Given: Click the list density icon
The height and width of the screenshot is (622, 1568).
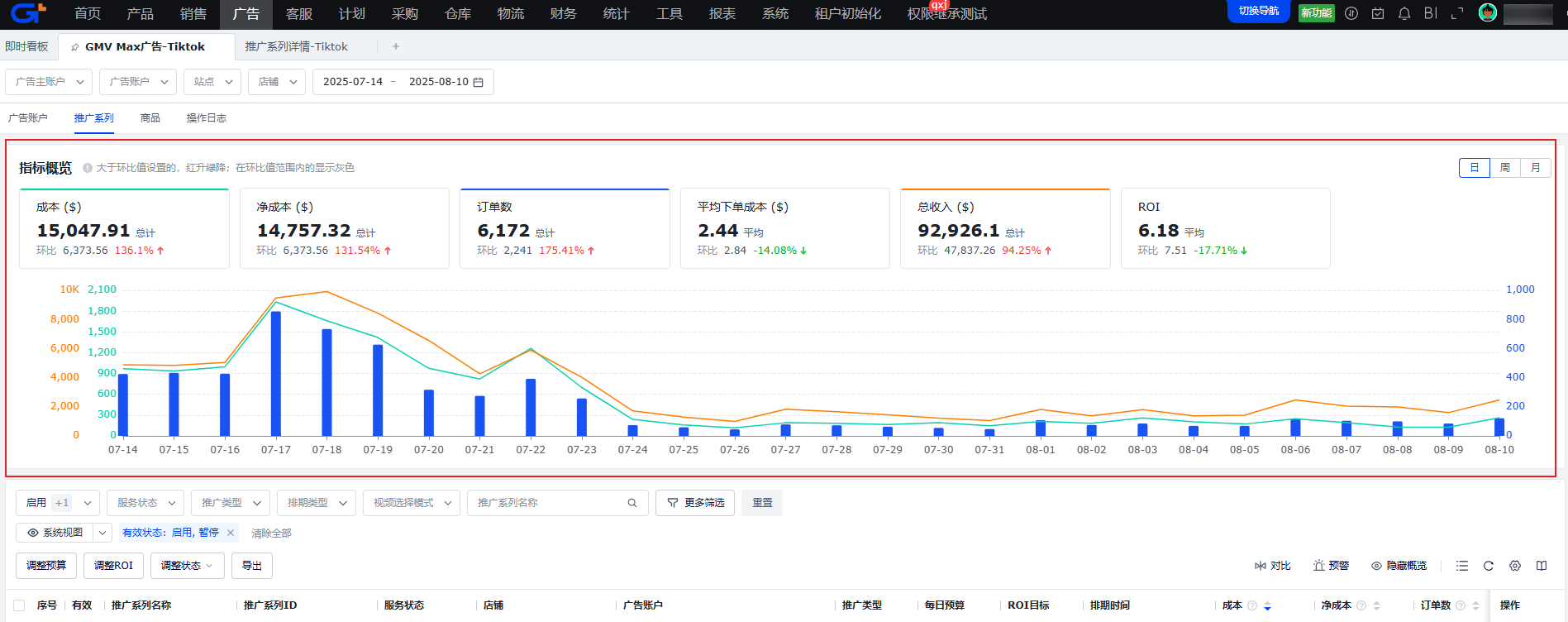Looking at the screenshot, I should pos(1462,566).
